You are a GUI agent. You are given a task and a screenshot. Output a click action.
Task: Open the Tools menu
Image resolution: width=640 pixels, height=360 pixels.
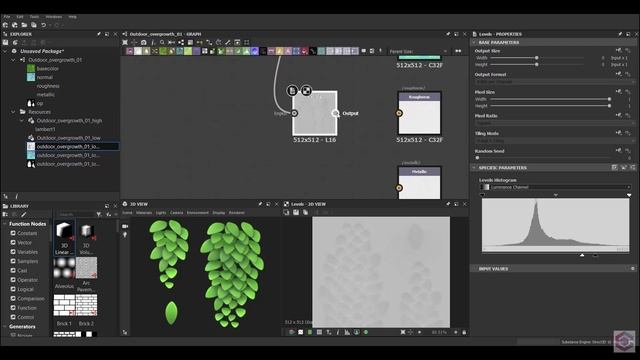pos(34,17)
